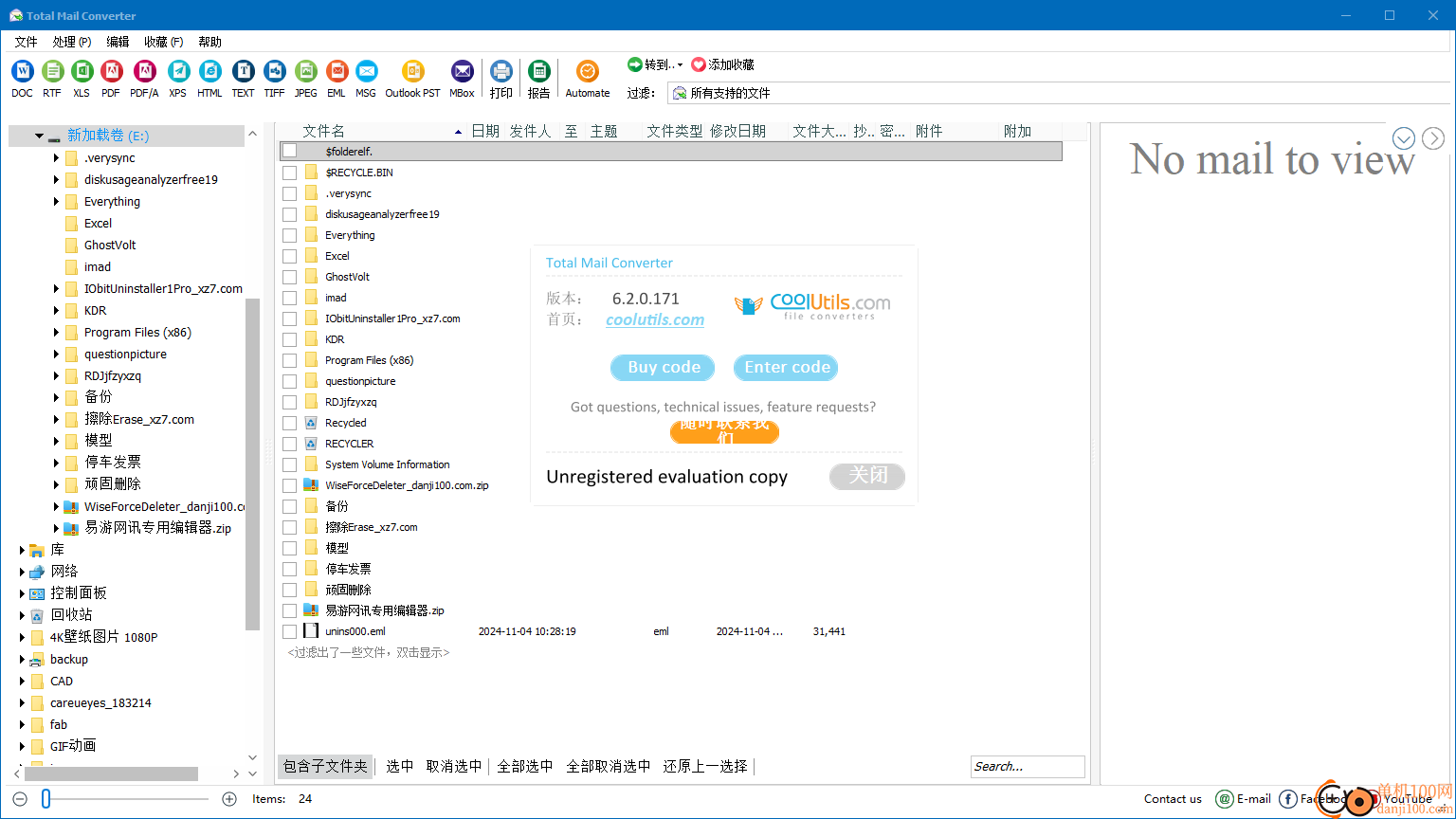Expand 控制面板 control panel node
This screenshot has width=1456, height=819.
tap(22, 593)
